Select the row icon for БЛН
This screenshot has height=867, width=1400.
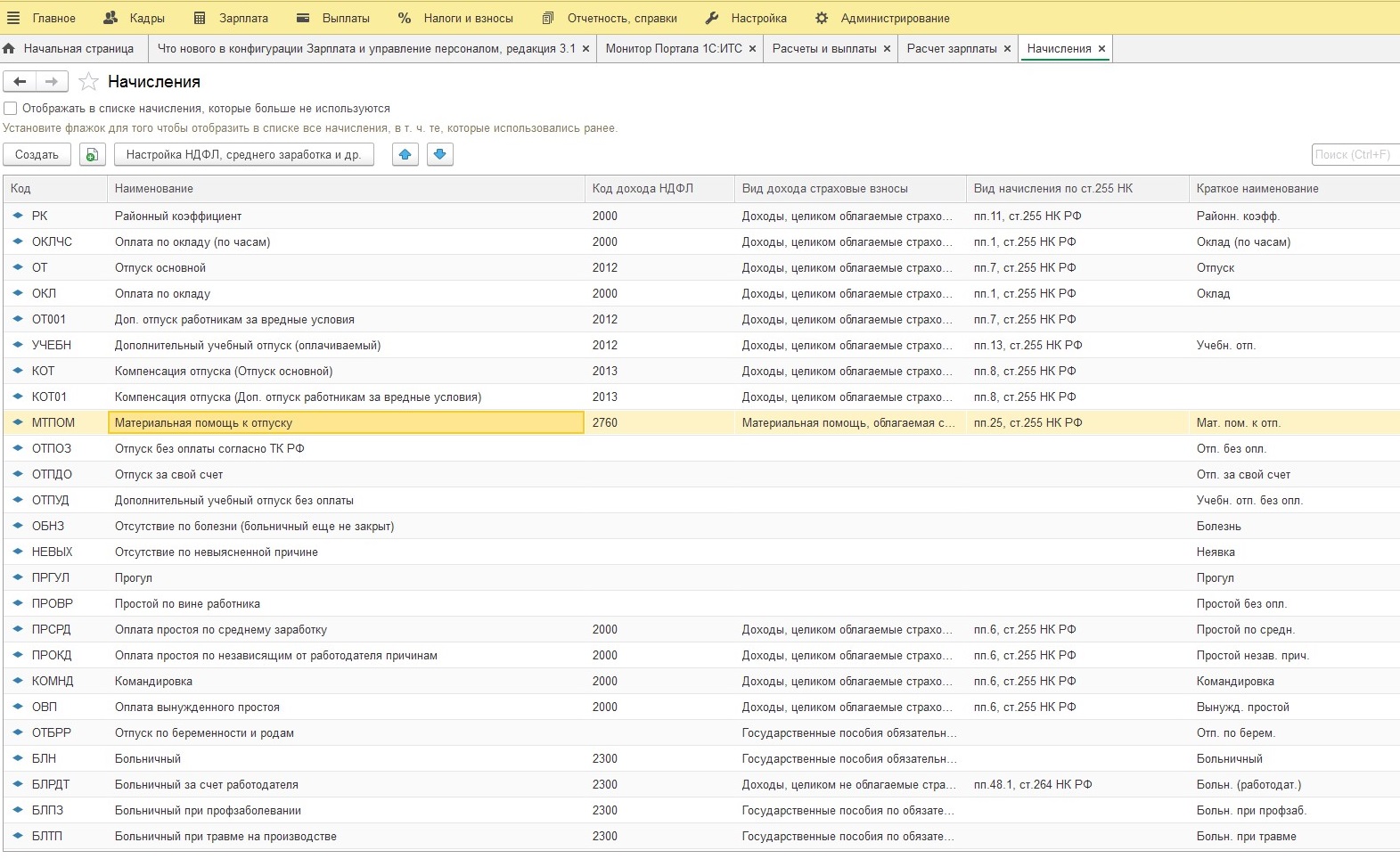18,758
